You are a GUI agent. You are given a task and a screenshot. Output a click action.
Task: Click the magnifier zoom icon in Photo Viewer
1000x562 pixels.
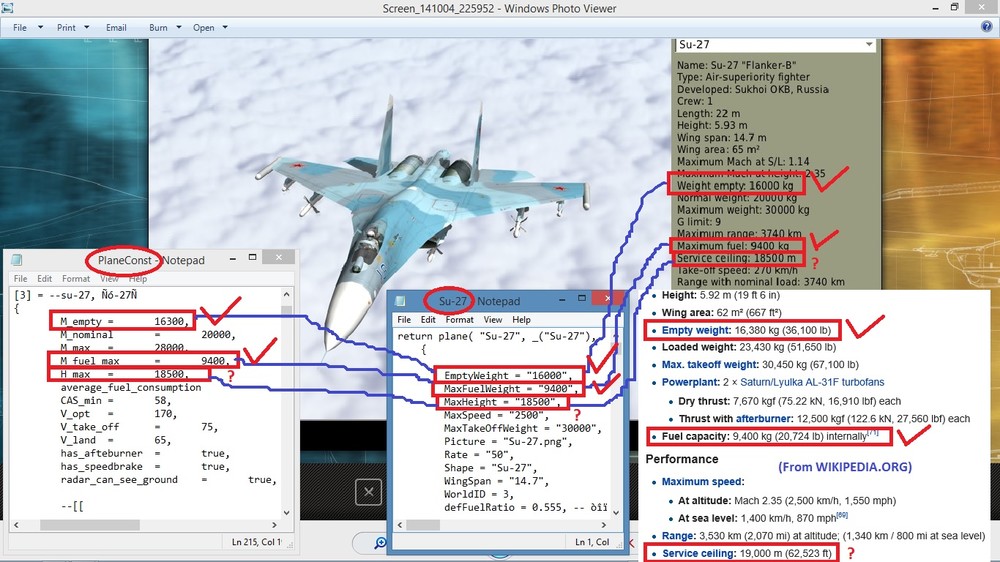coord(380,542)
